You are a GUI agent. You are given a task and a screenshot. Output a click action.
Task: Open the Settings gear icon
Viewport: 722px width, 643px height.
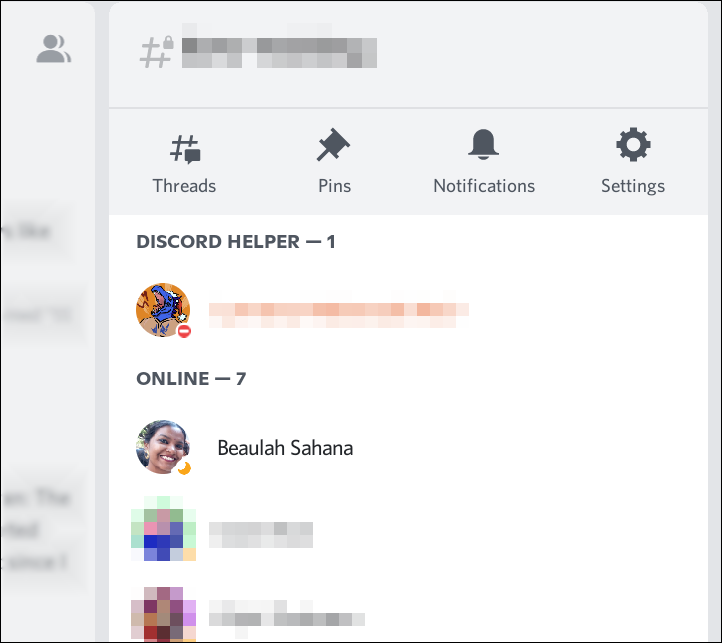[633, 144]
